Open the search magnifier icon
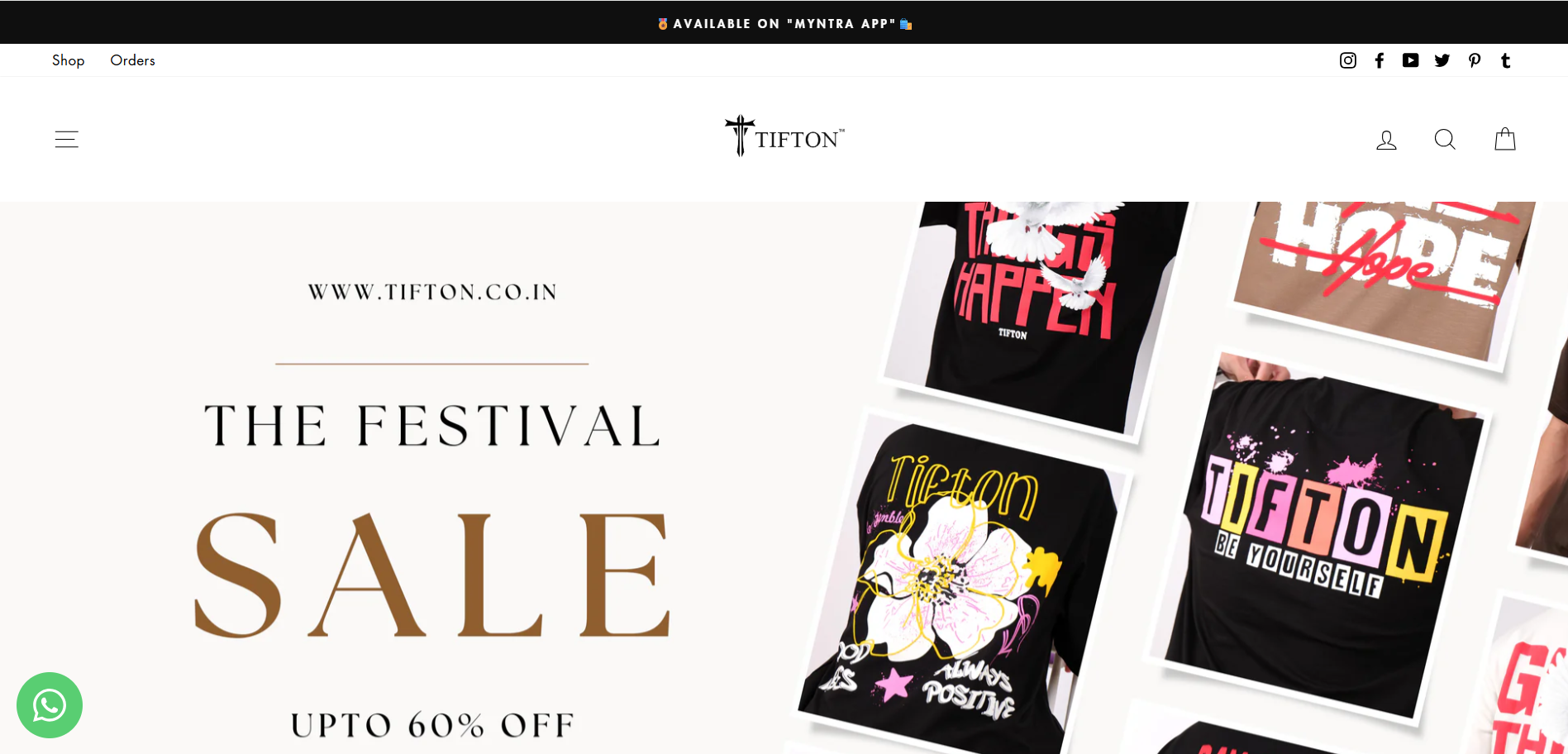1568x754 pixels. click(x=1445, y=139)
